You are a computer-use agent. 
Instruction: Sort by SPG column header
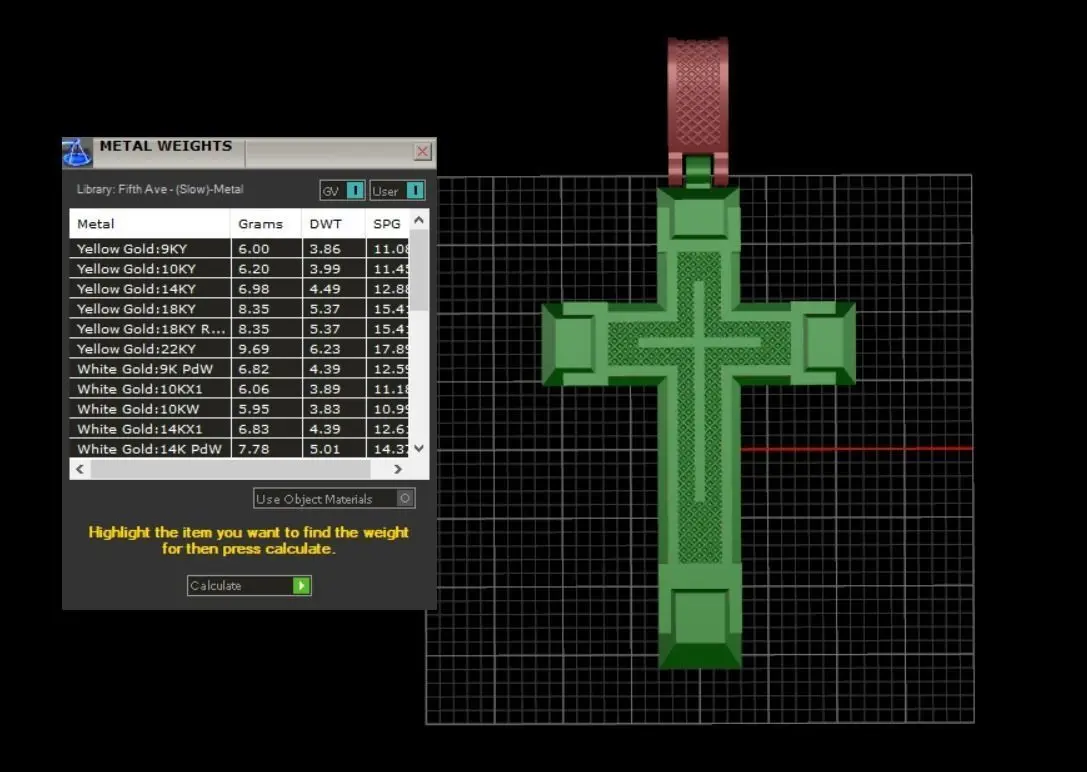click(x=388, y=224)
